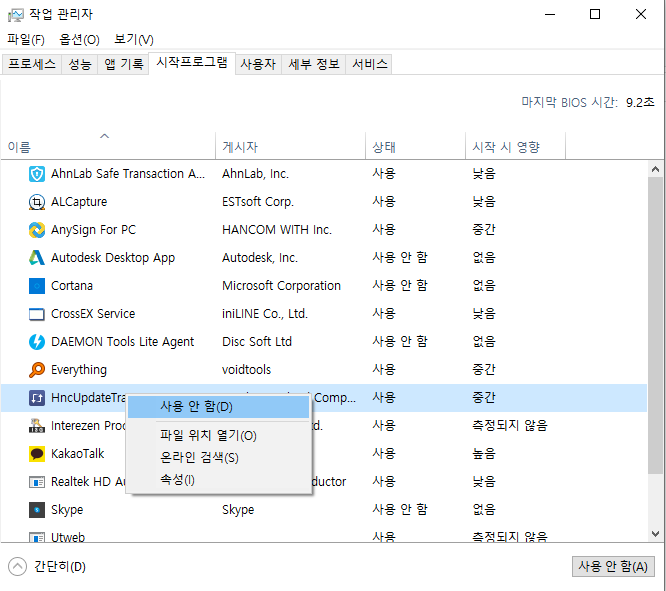
Task: Click the Task Manager title bar icon
Action: (x=16, y=15)
